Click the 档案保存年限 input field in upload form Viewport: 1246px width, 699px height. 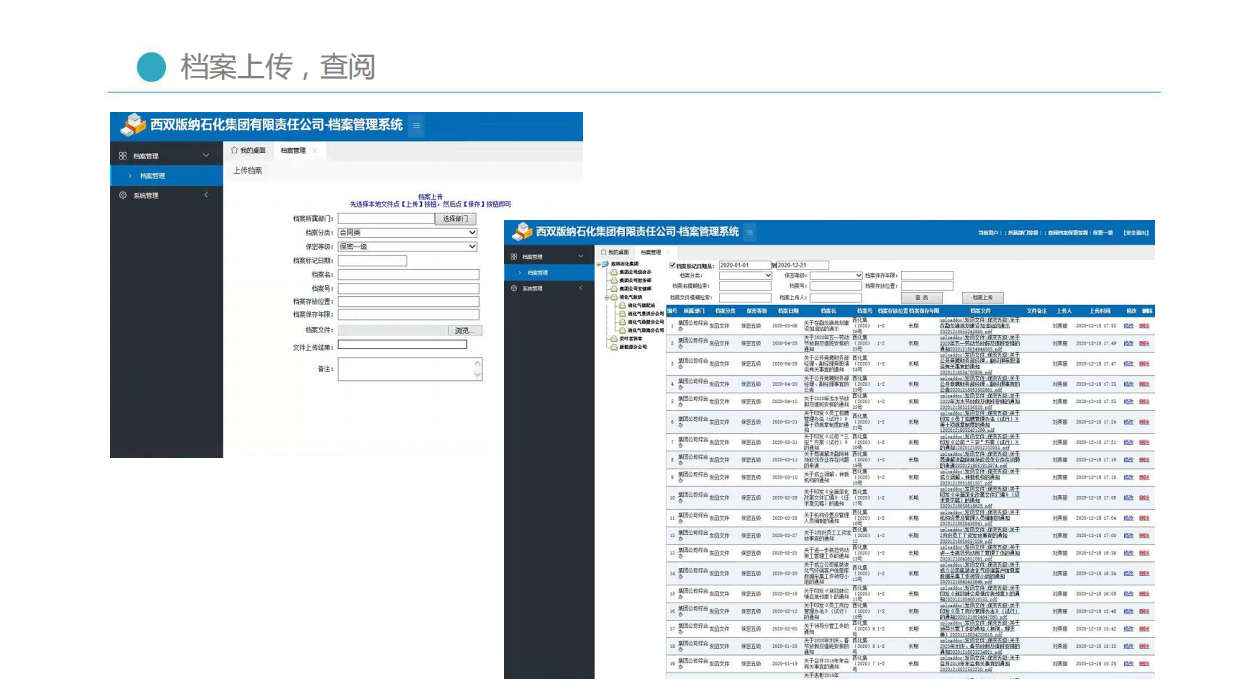click(x=408, y=314)
